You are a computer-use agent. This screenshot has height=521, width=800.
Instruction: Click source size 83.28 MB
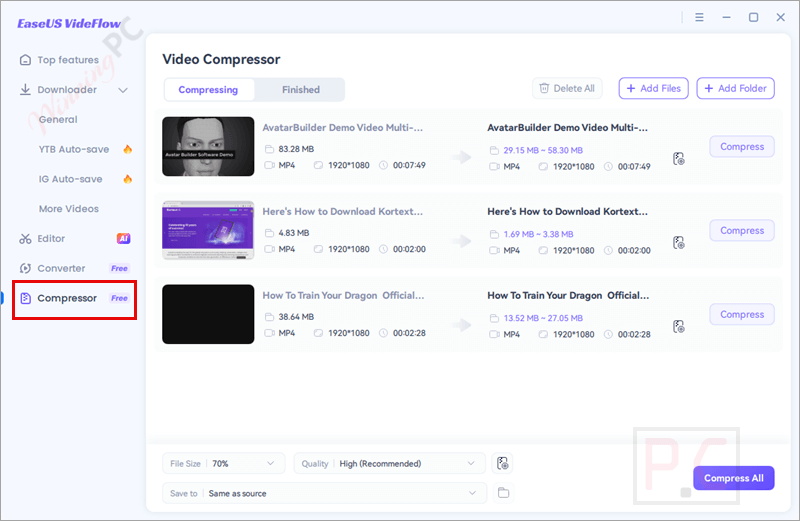point(296,149)
